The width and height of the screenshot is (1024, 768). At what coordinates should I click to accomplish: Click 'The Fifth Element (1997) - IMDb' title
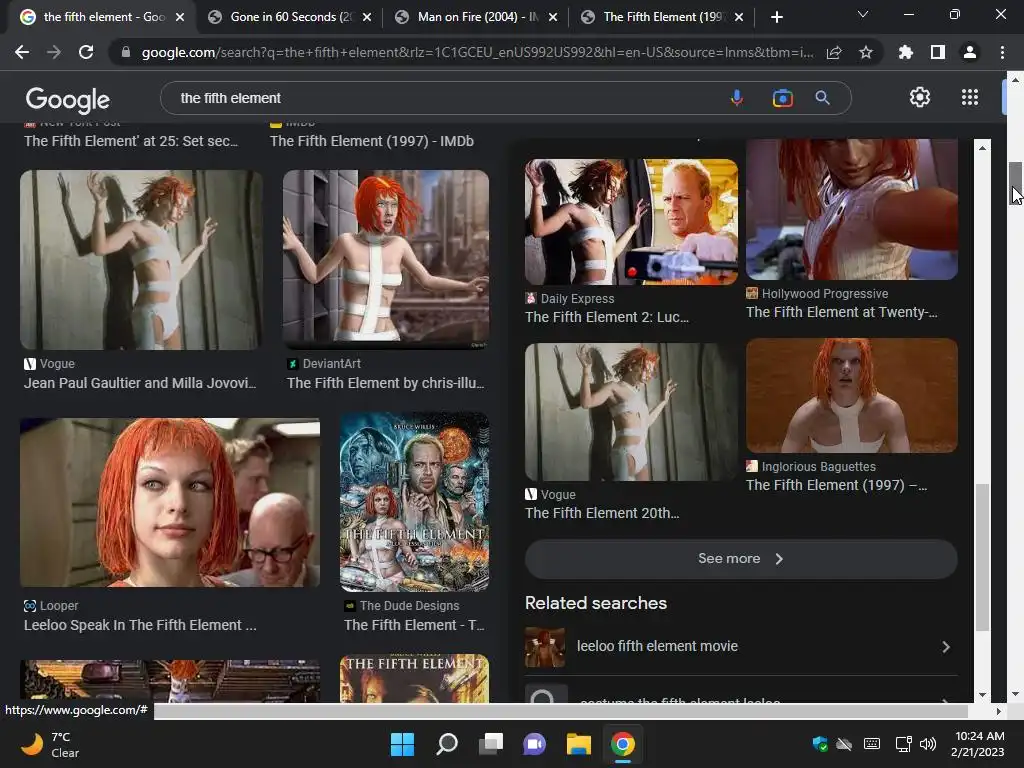[372, 141]
